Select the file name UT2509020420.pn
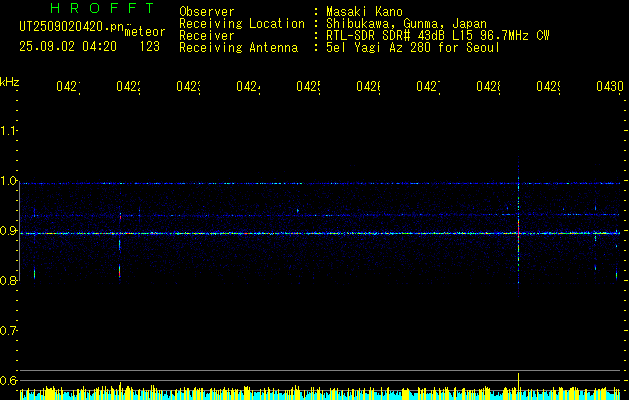The width and height of the screenshot is (629, 400). pos(72,27)
